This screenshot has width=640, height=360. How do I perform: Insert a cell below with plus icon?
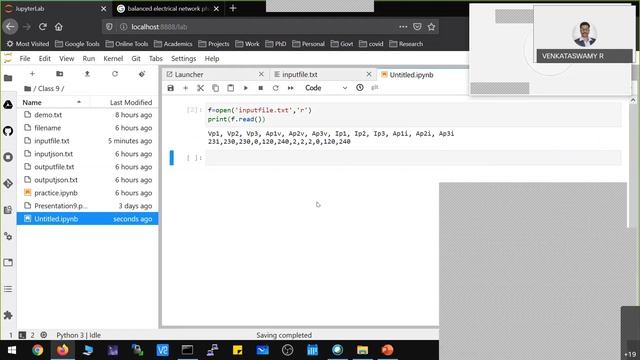click(185, 88)
